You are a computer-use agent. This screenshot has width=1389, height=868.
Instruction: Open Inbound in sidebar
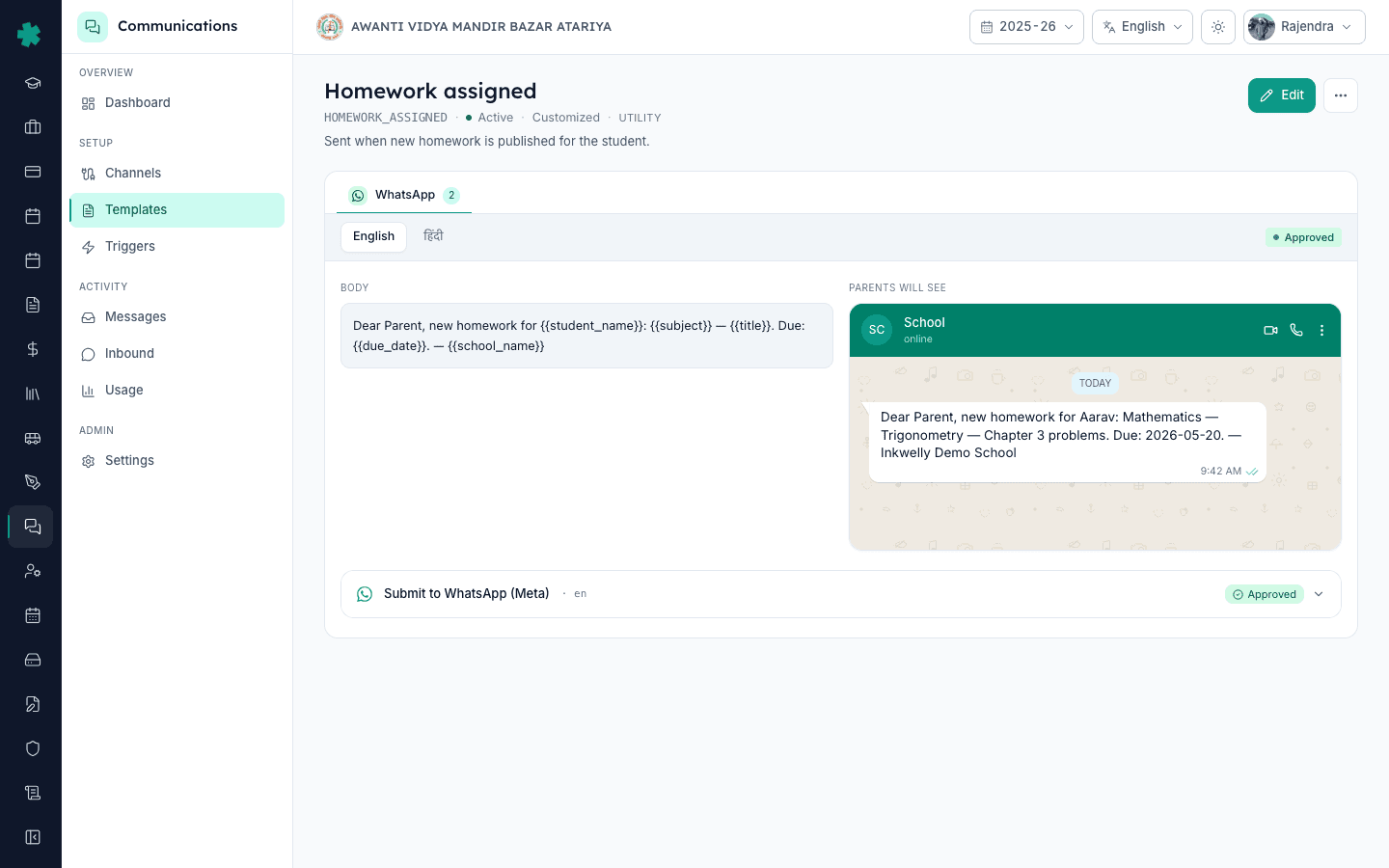click(177, 354)
